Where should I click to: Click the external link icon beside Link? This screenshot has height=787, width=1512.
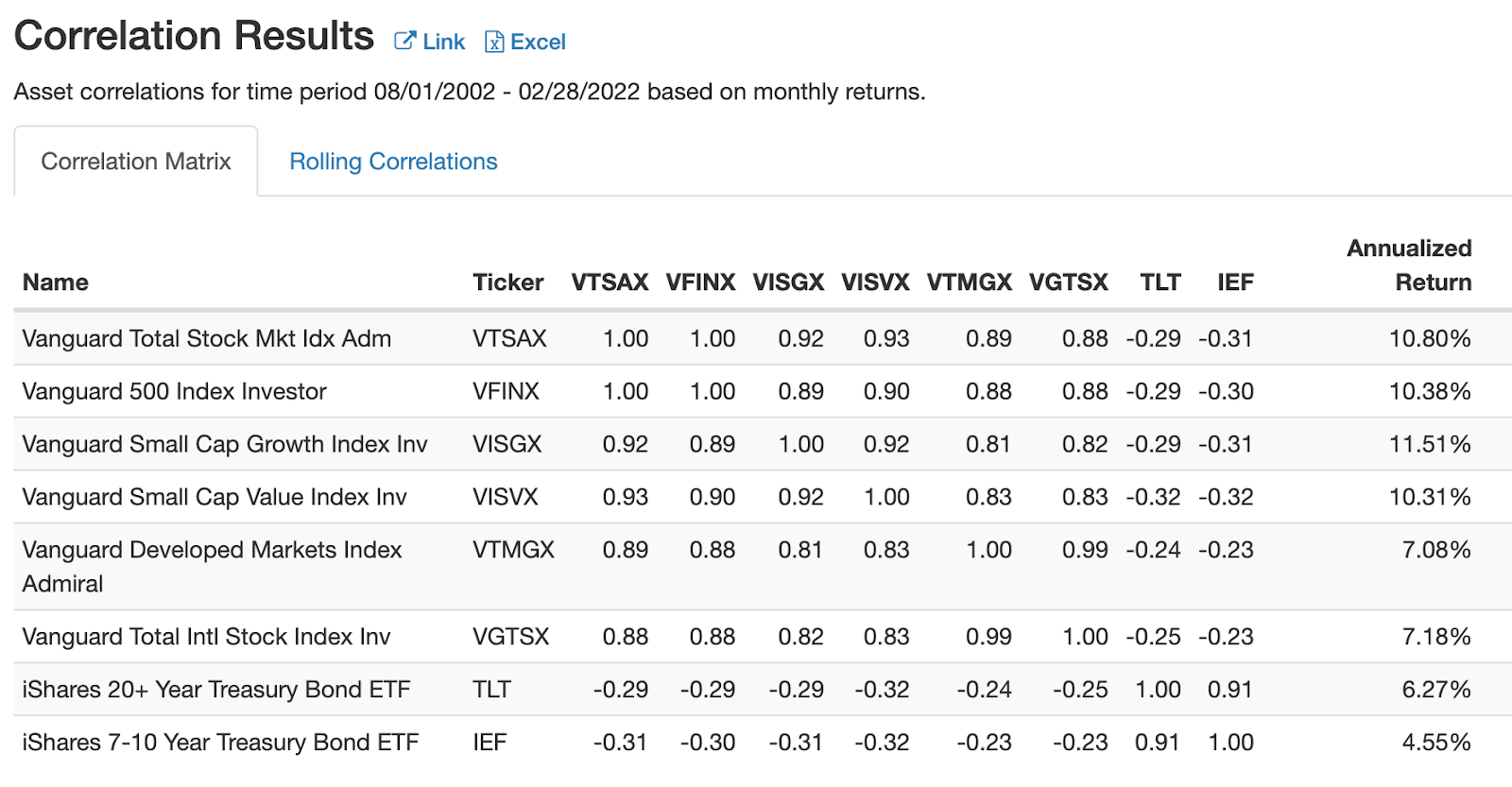(404, 41)
